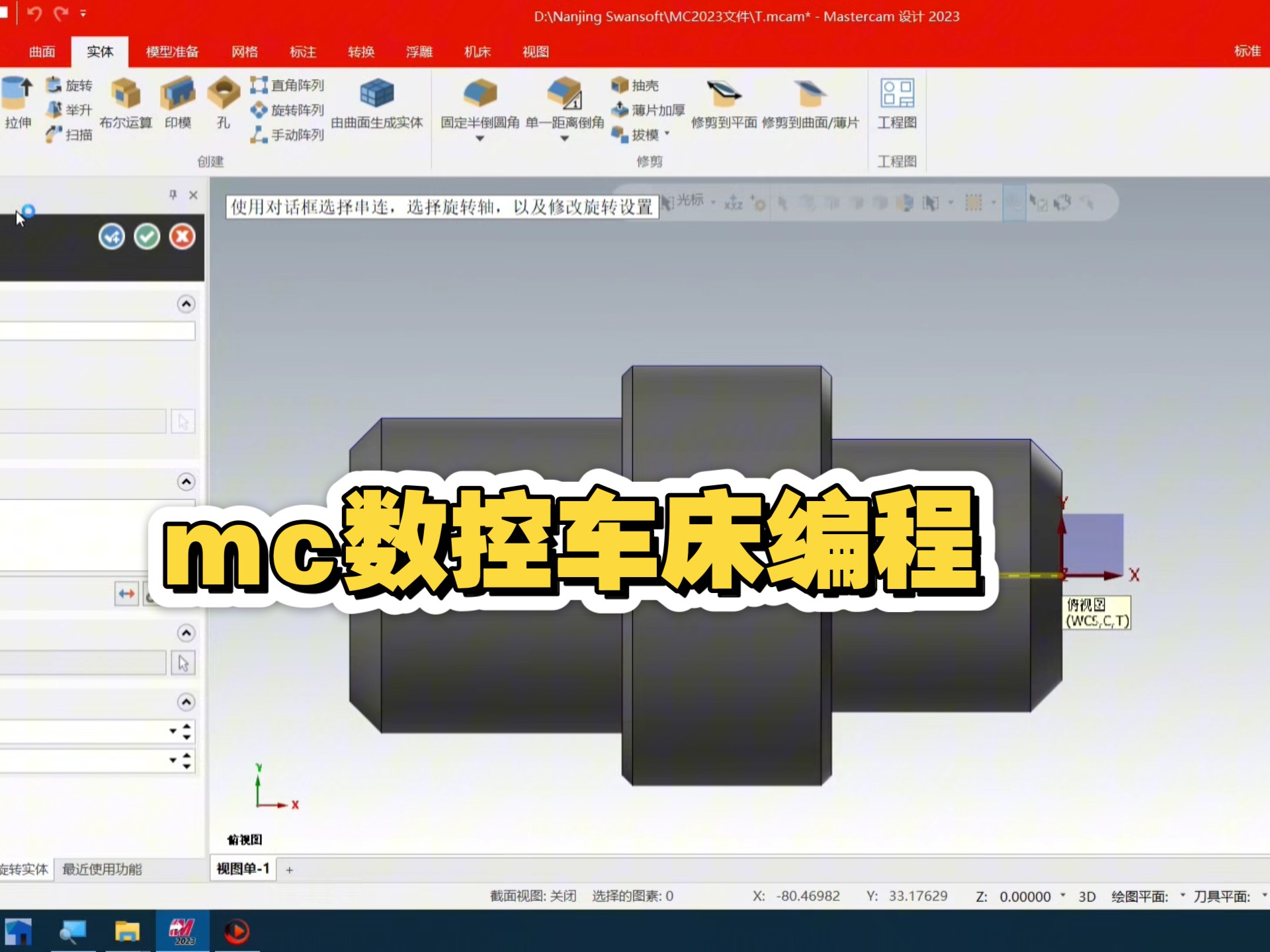
Task: Click 由曲面生成实体 tool
Action: click(376, 102)
